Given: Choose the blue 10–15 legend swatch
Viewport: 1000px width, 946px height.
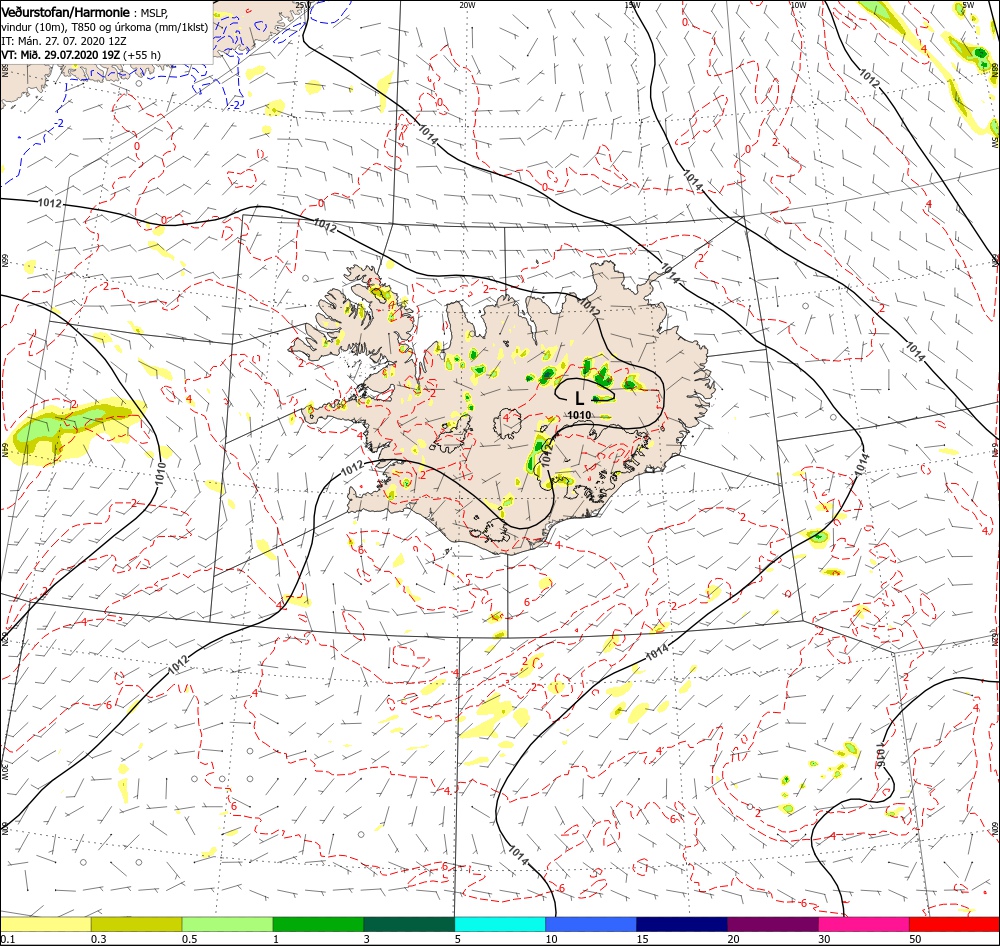Looking at the screenshot, I should point(591,924).
